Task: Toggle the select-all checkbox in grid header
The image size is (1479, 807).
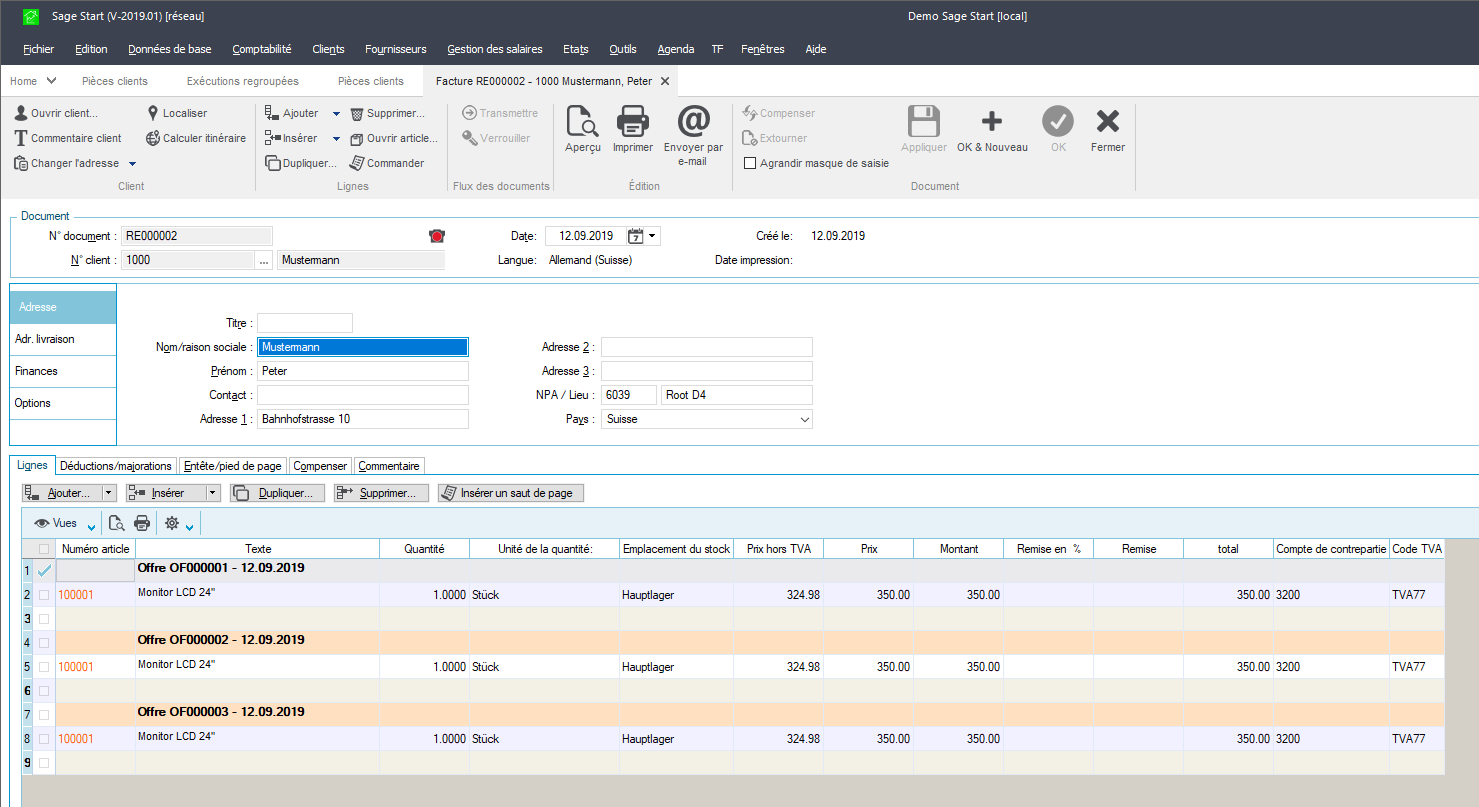Action: 43,549
